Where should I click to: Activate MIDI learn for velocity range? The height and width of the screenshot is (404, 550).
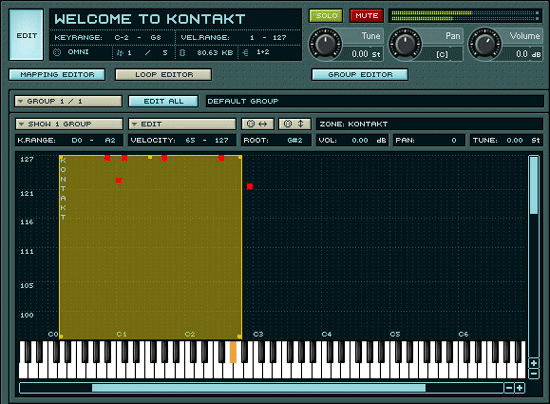coord(294,124)
